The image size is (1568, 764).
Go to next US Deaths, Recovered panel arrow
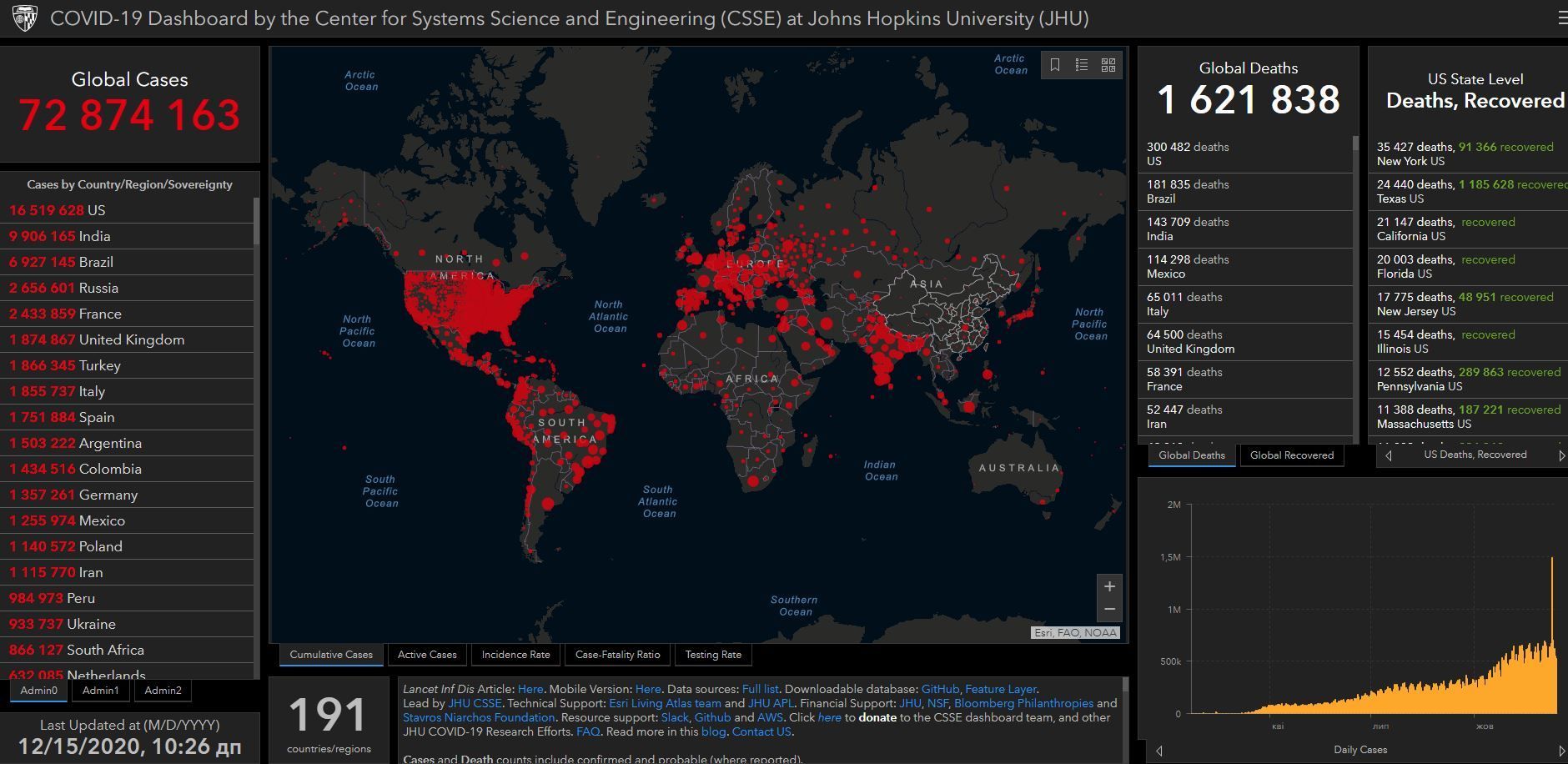(1561, 455)
